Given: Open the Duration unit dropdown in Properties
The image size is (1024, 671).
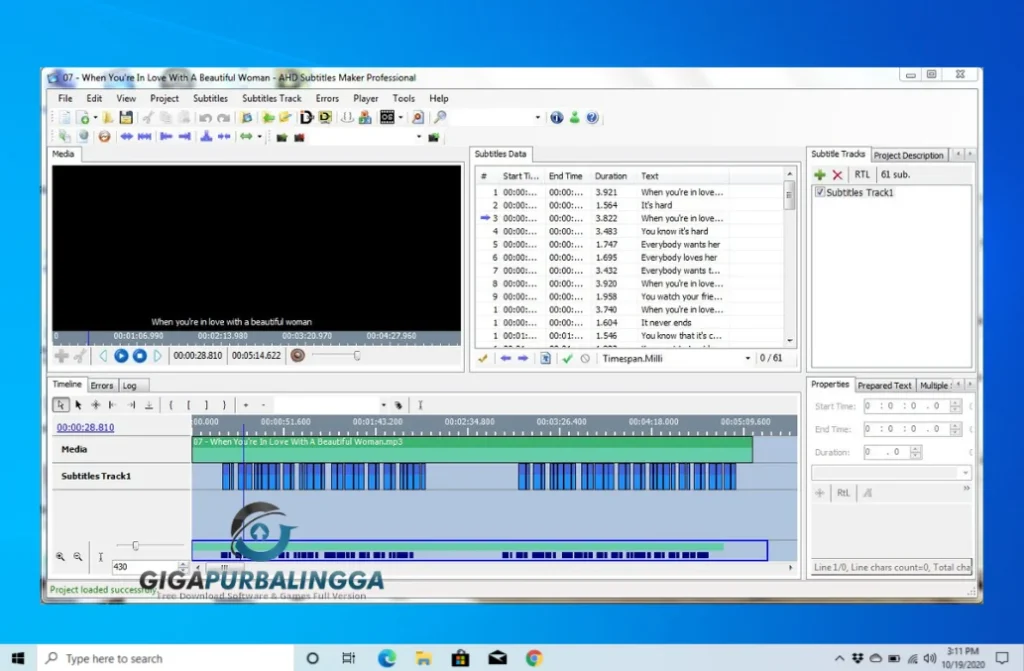Looking at the screenshot, I should [x=963, y=472].
